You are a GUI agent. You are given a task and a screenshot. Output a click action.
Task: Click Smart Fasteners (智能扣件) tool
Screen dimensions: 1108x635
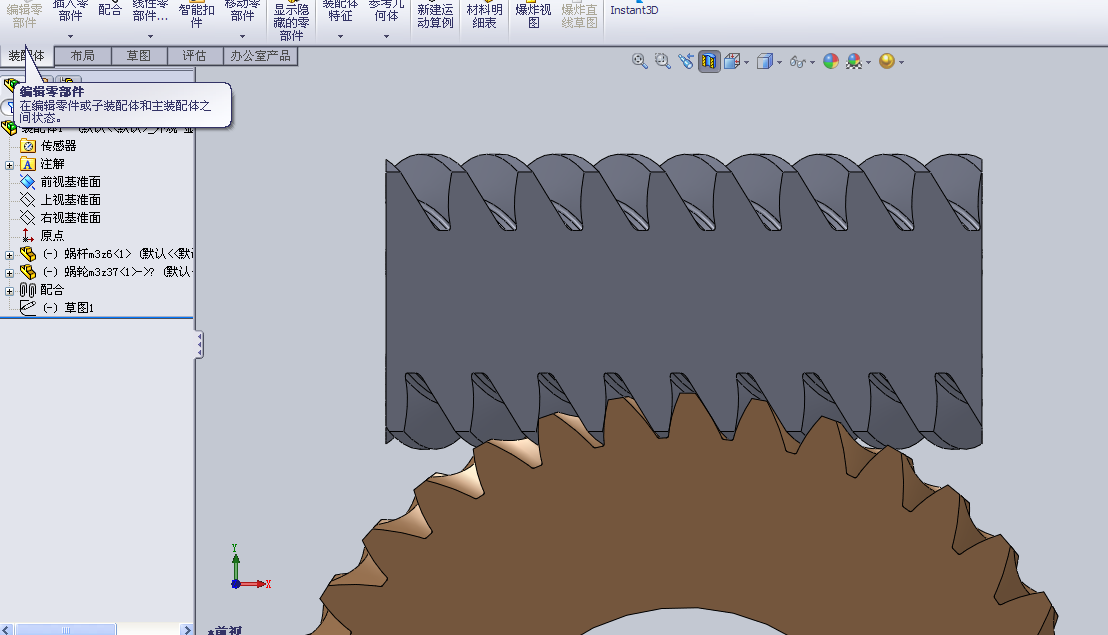click(x=196, y=14)
